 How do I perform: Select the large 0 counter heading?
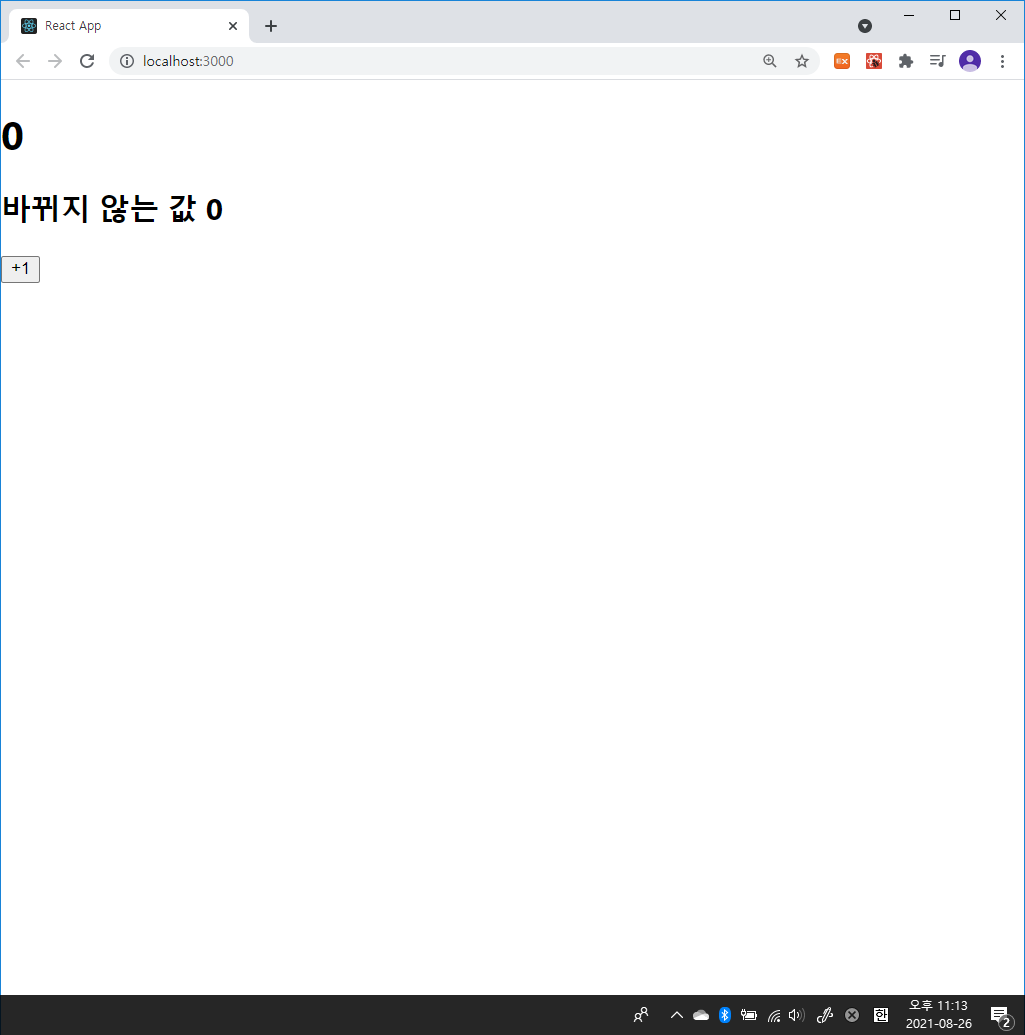coord(13,137)
